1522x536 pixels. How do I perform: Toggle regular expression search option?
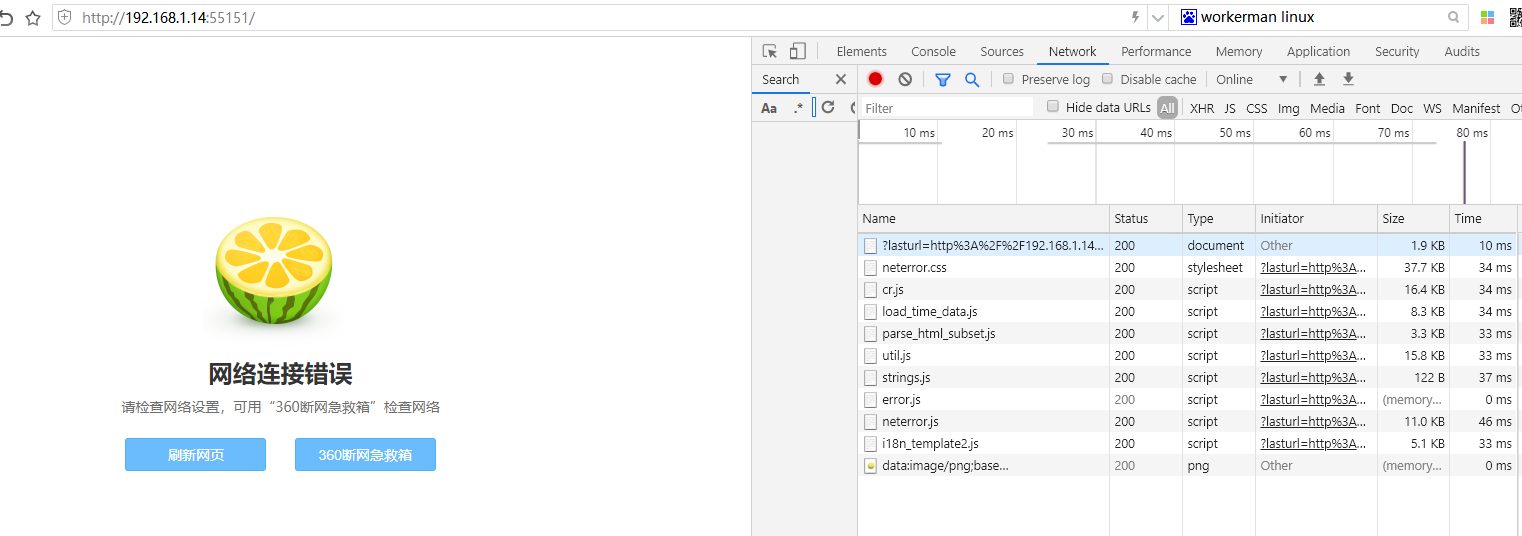(797, 108)
